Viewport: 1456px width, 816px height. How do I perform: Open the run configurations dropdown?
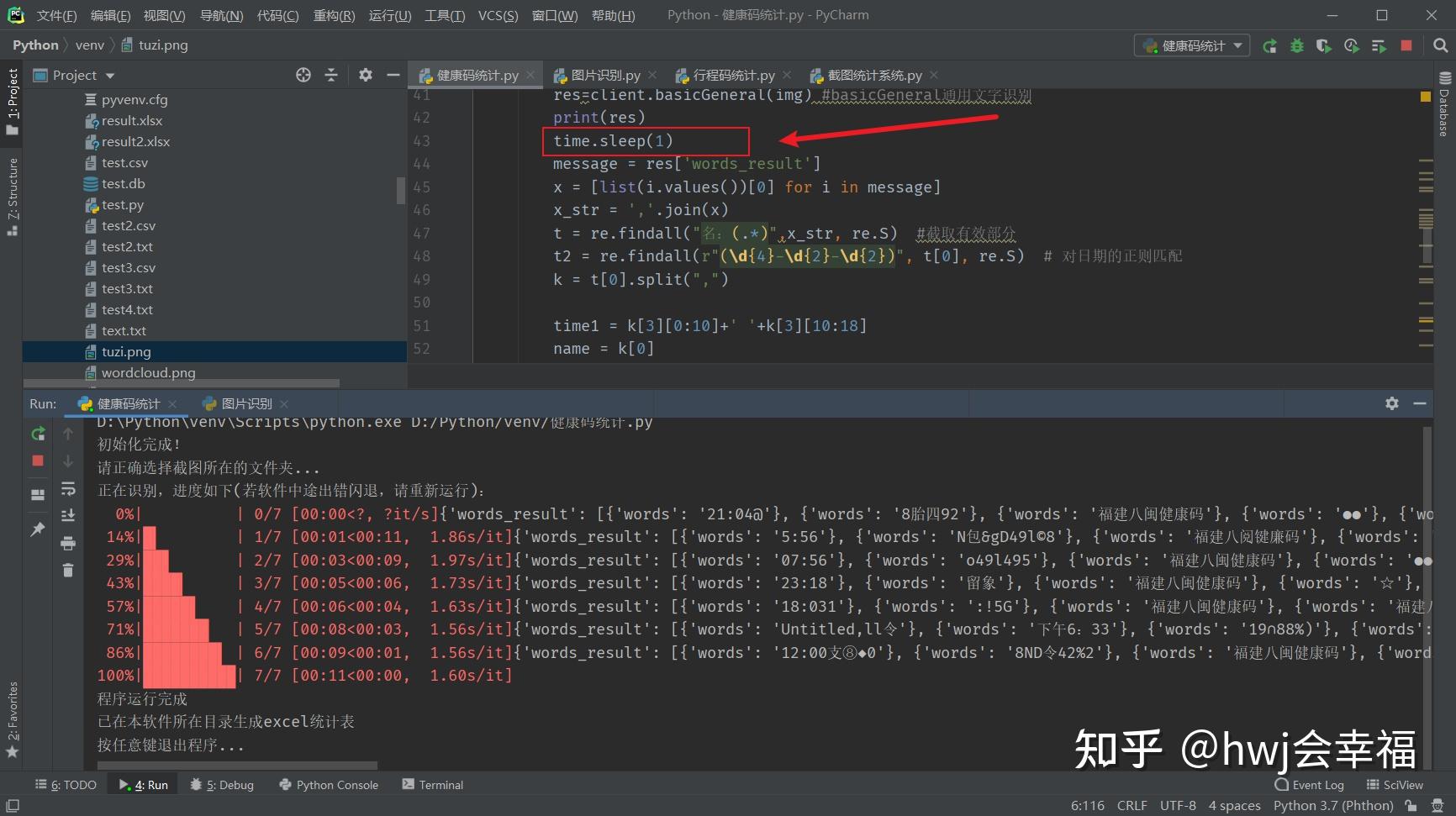[1191, 45]
